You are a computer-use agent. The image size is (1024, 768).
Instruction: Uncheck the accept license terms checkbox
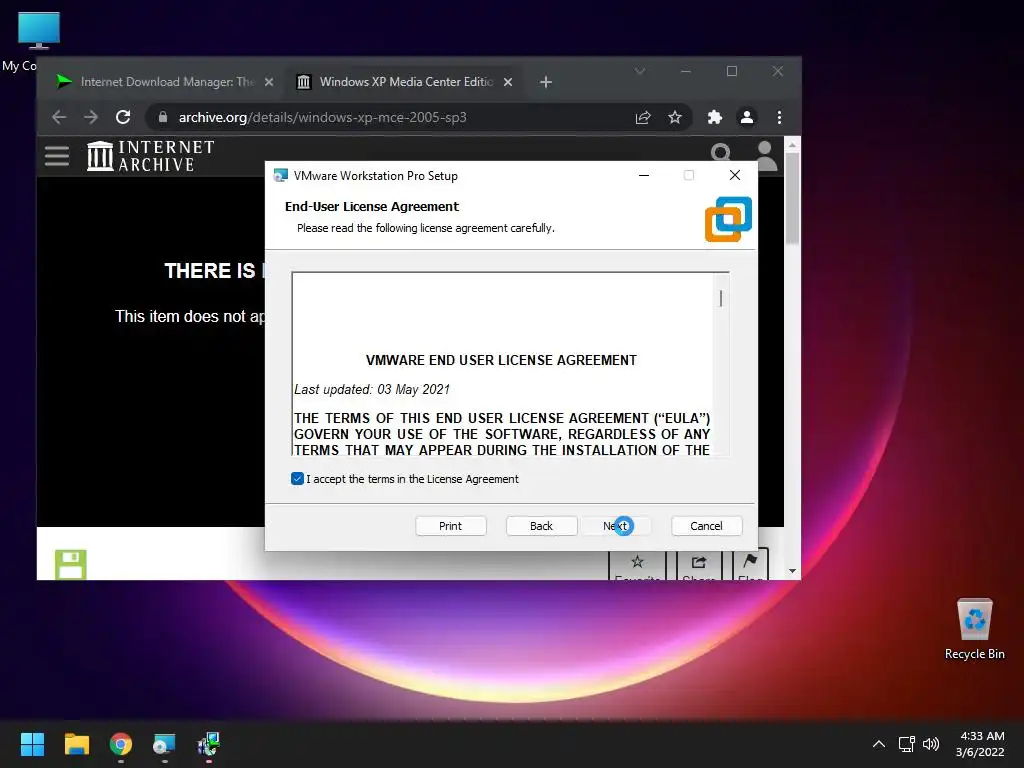pos(297,479)
